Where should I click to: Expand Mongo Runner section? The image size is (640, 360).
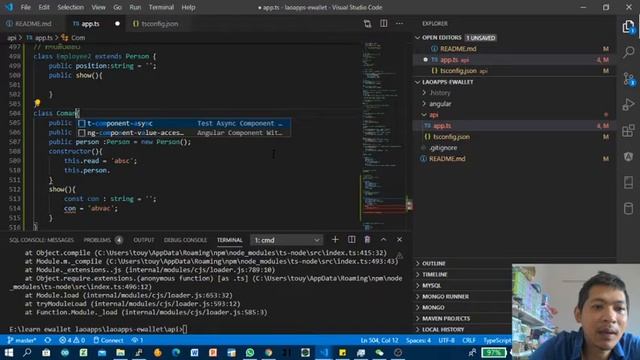point(445,297)
